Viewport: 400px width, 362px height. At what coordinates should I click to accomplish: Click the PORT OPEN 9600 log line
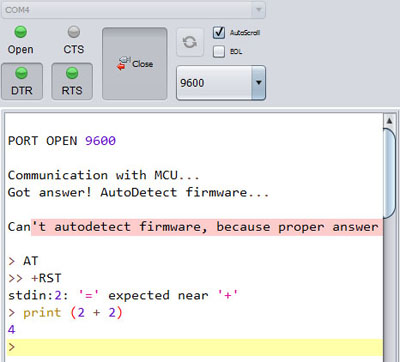[x=62, y=141]
